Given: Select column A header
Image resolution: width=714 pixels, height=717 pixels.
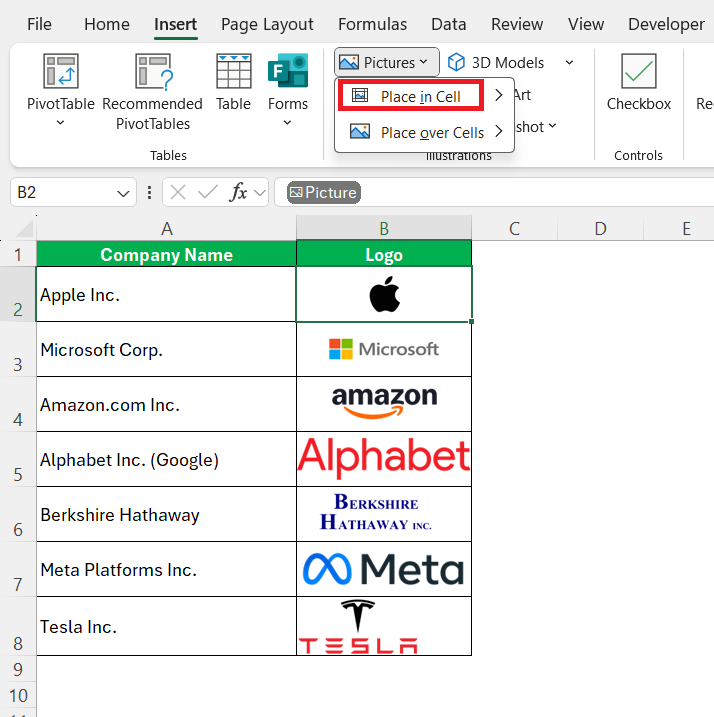Looking at the screenshot, I should point(166,228).
